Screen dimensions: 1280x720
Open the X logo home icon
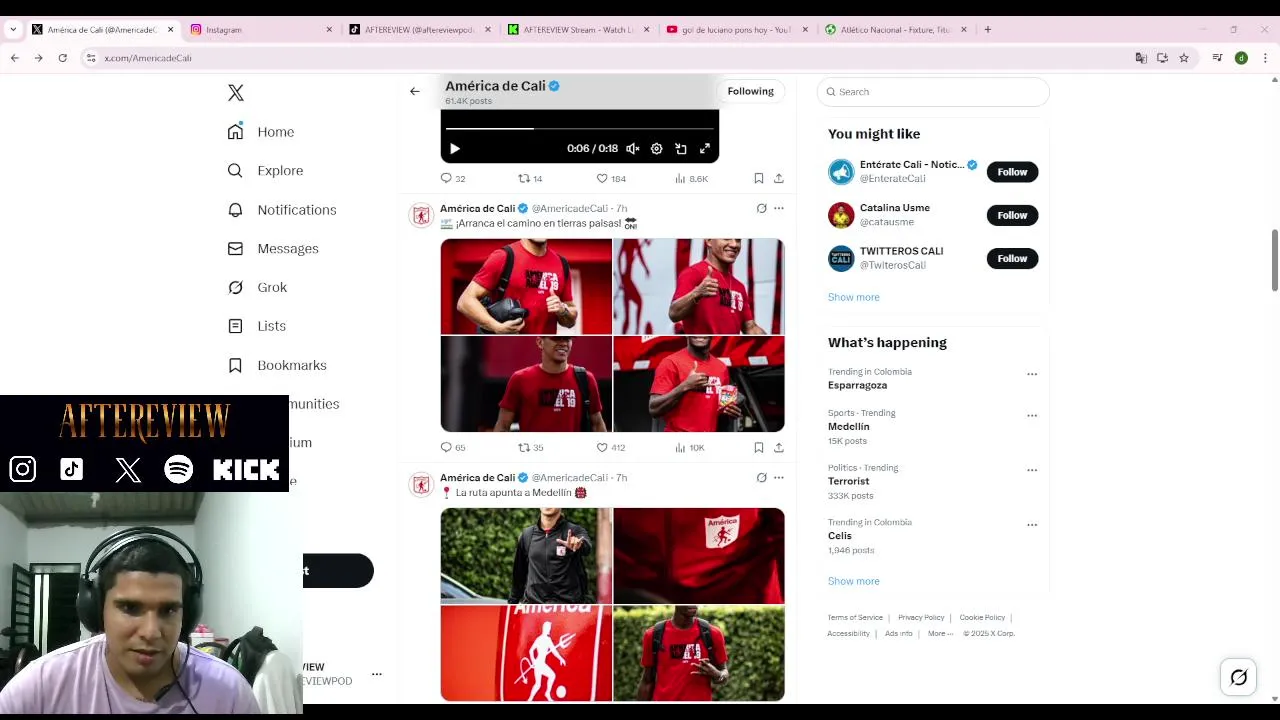coord(236,93)
